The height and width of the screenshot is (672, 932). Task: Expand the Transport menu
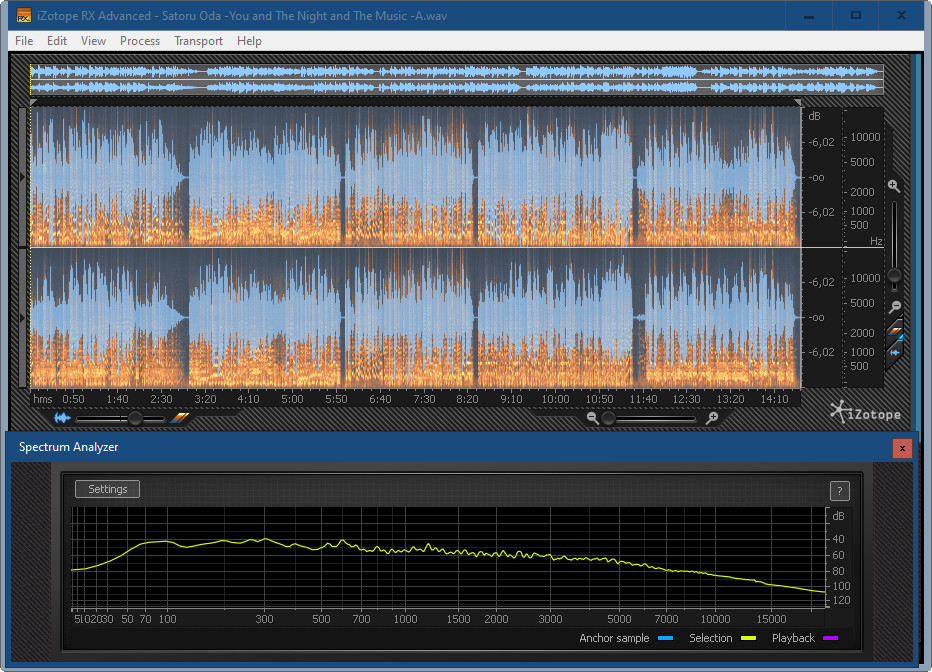(198, 41)
